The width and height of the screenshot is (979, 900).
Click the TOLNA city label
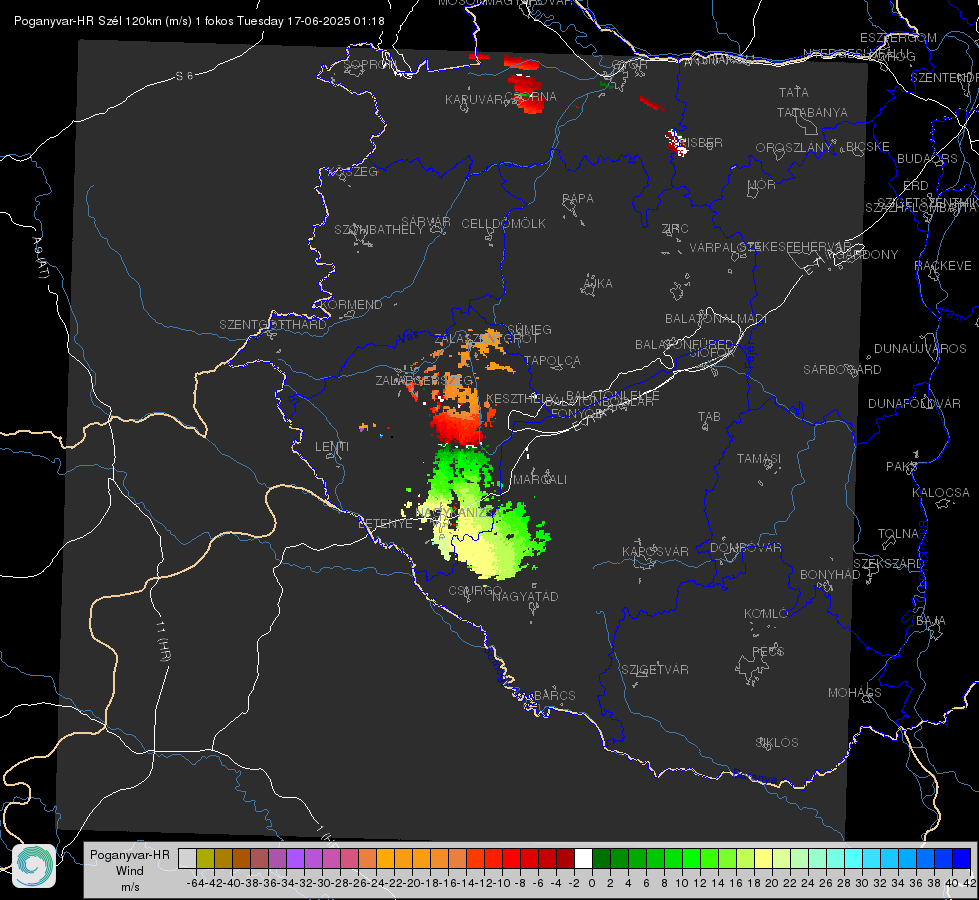coord(898,534)
